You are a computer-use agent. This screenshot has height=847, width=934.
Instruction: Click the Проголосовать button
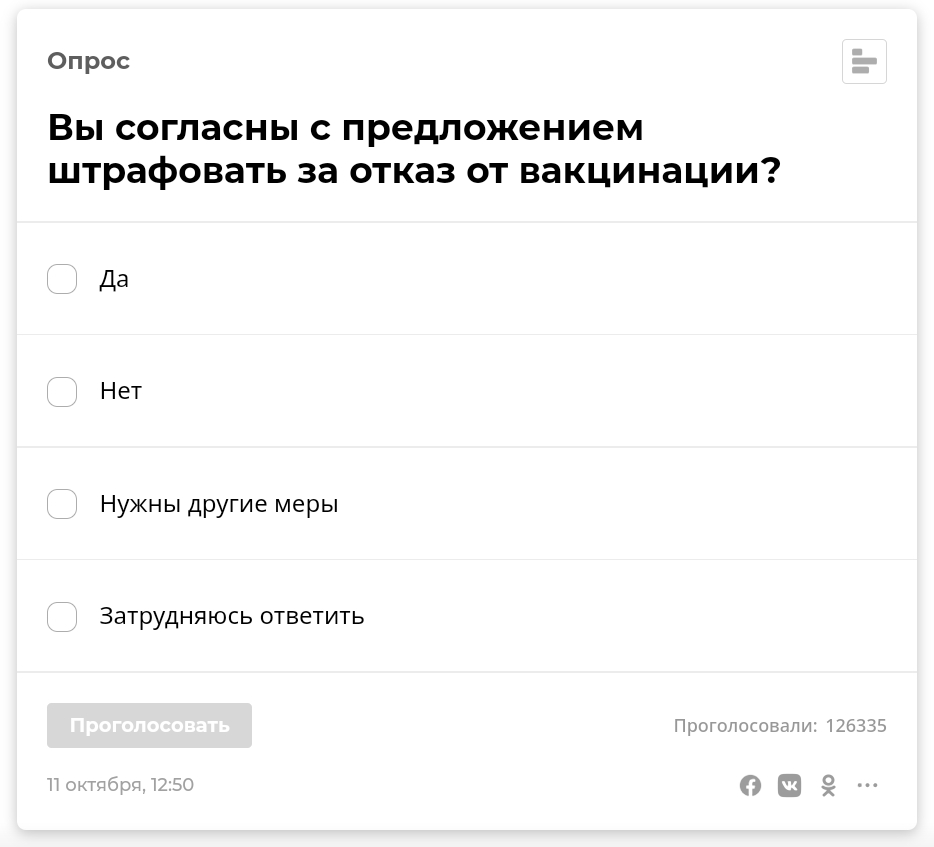pos(150,725)
